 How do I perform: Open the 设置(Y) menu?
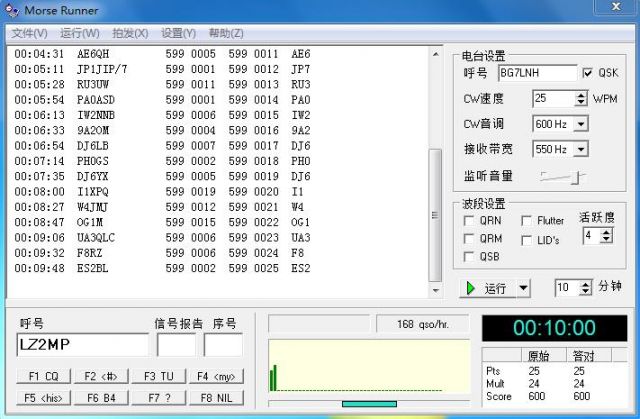click(178, 33)
